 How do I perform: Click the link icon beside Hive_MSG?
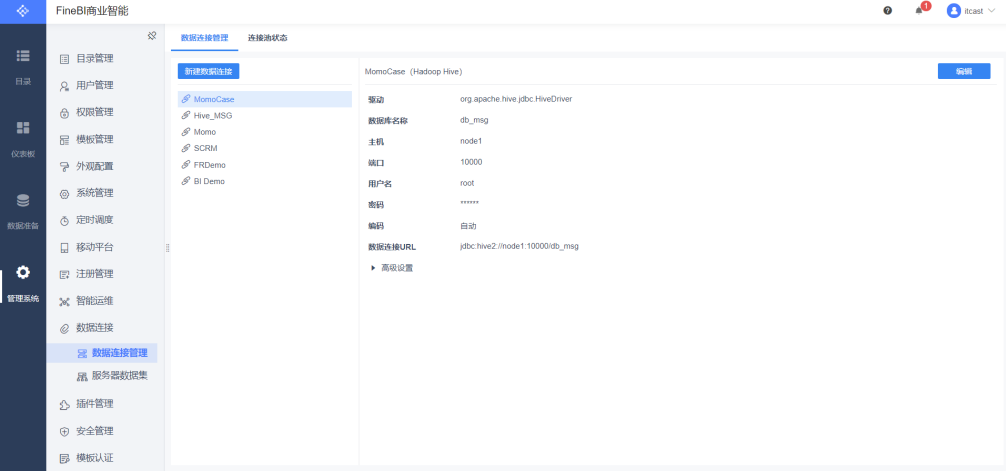pos(185,115)
